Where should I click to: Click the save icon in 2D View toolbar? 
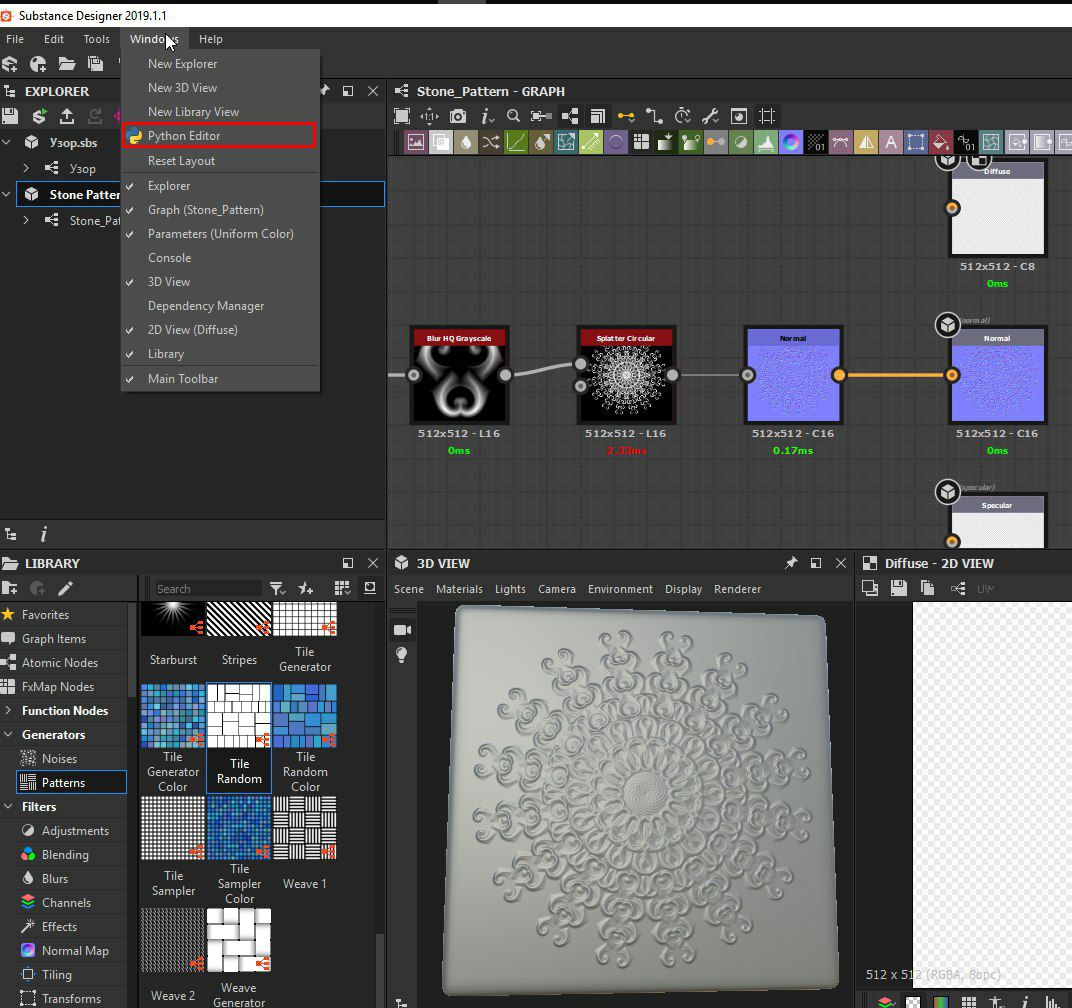898,588
